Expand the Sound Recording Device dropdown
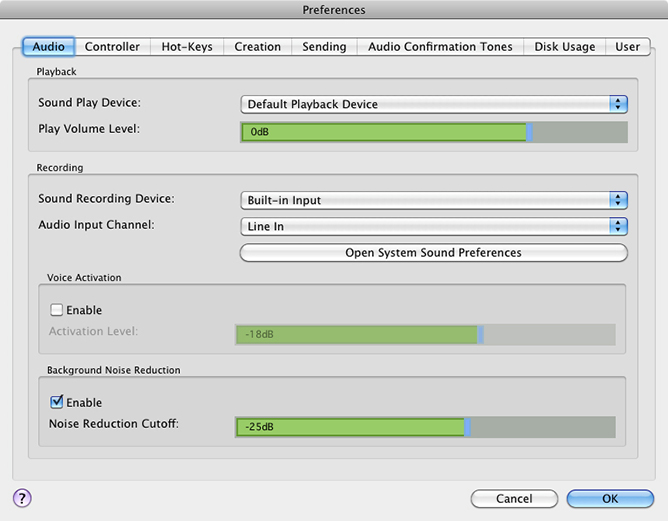 433,200
